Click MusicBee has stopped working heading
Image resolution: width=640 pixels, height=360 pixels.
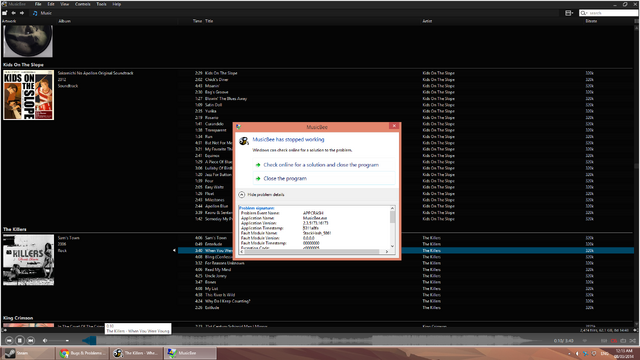pyautogui.click(x=288, y=139)
